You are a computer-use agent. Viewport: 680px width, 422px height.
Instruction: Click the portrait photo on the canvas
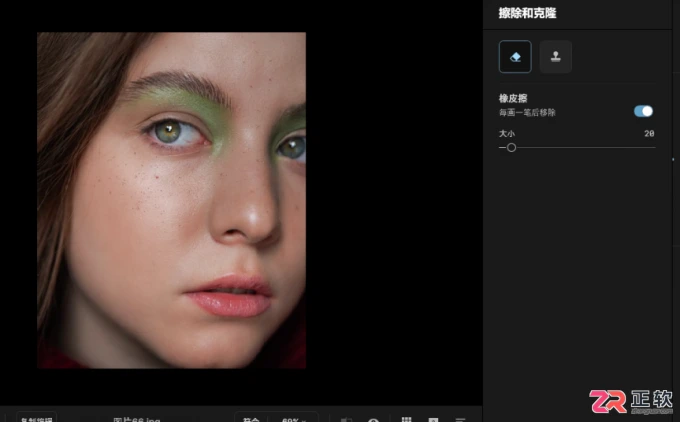171,200
